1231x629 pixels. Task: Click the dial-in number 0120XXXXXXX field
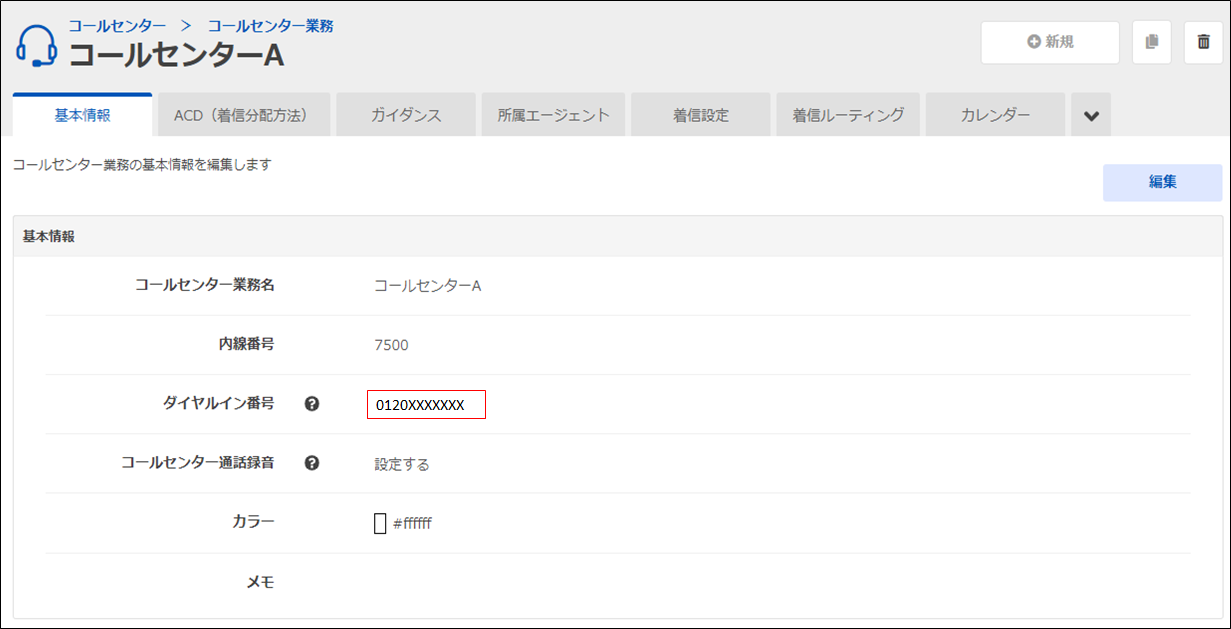click(x=426, y=405)
